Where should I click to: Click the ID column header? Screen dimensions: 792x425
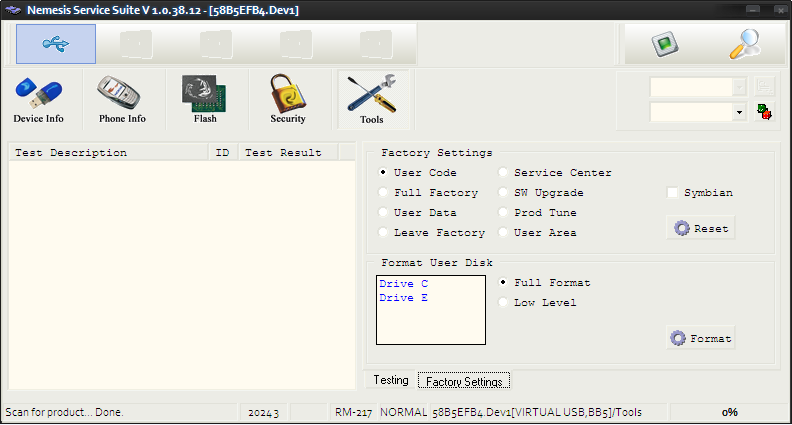(223, 152)
